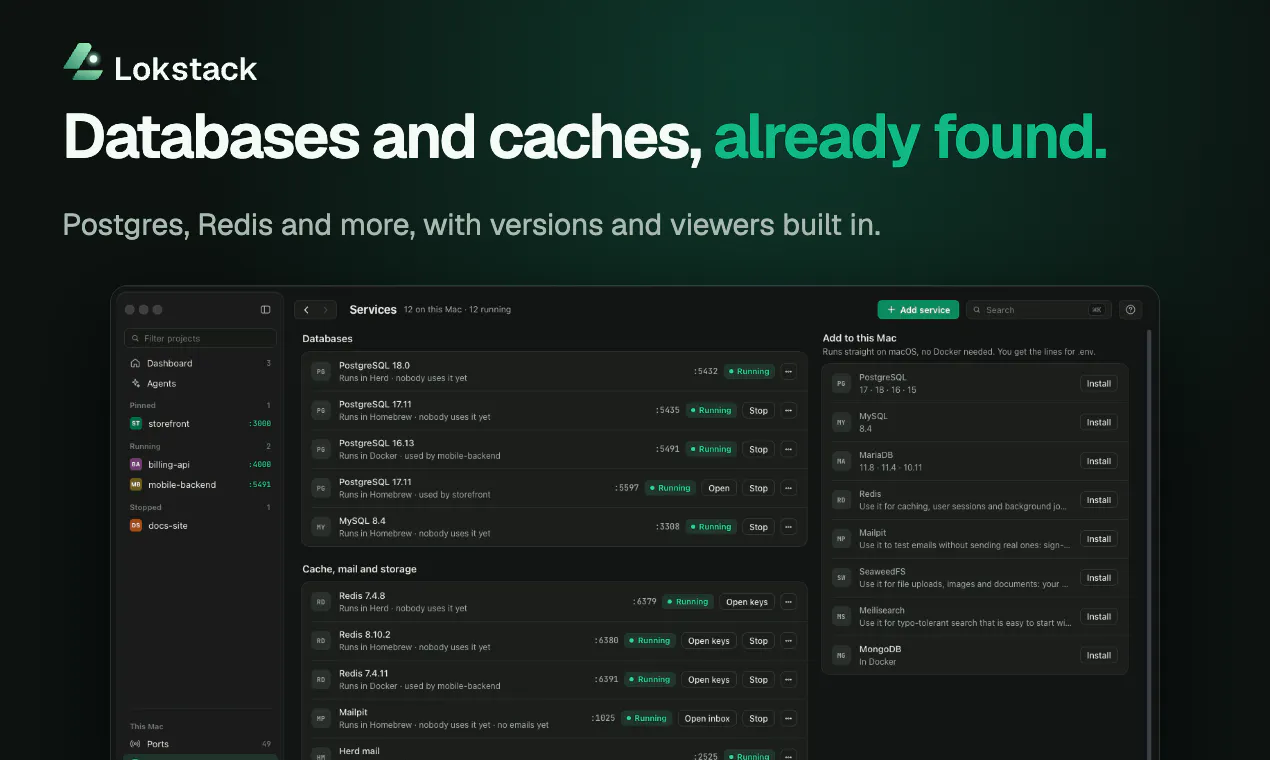Open more options for MySQL 8.4
1270x760 pixels.
[x=788, y=527]
